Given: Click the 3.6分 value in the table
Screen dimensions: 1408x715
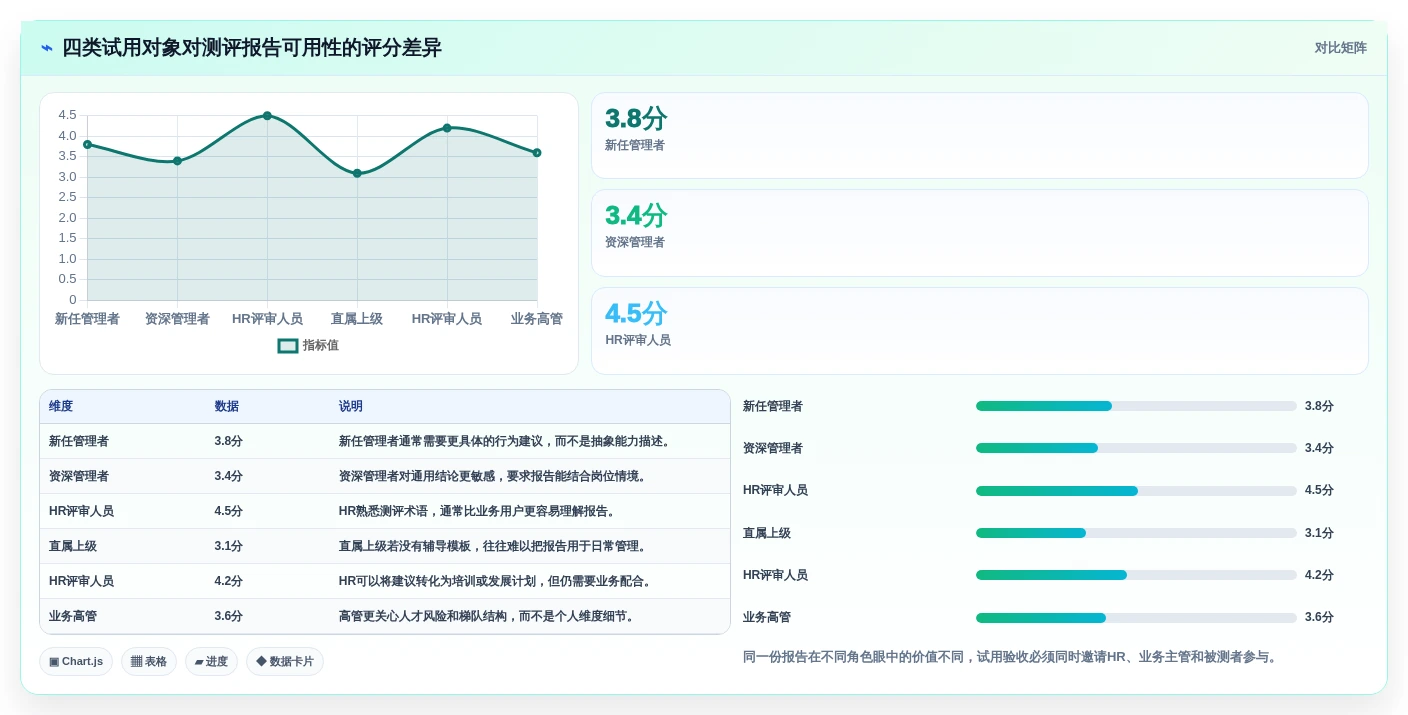Looking at the screenshot, I should point(228,616).
